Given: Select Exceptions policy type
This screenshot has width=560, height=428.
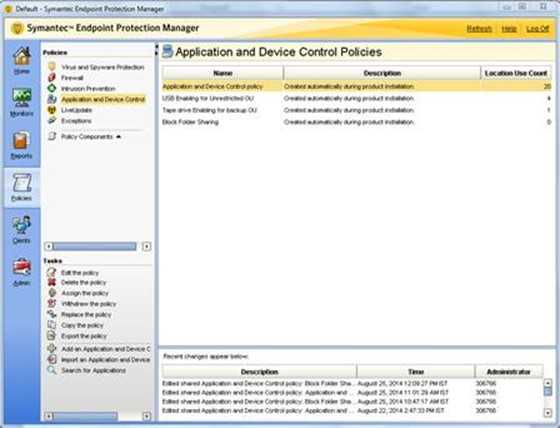Looking at the screenshot, I should [x=76, y=121].
